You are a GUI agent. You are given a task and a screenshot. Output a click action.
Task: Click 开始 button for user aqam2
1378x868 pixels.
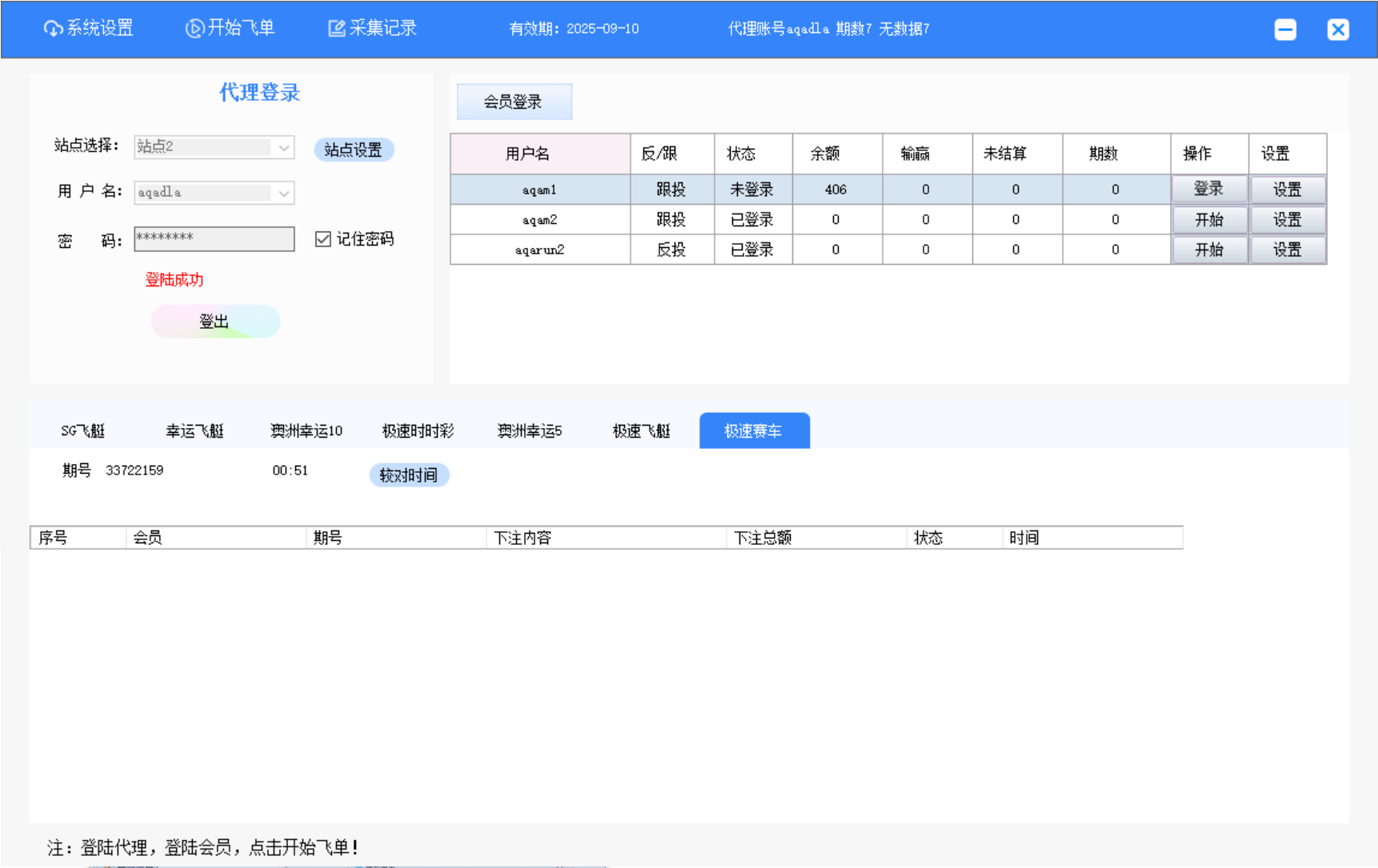coord(1208,220)
